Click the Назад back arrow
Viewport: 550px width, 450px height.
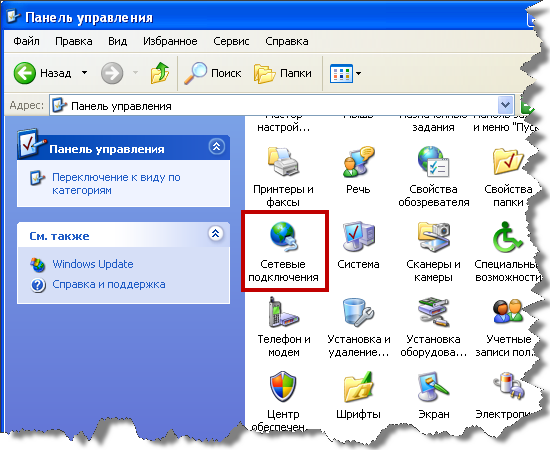pos(25,73)
